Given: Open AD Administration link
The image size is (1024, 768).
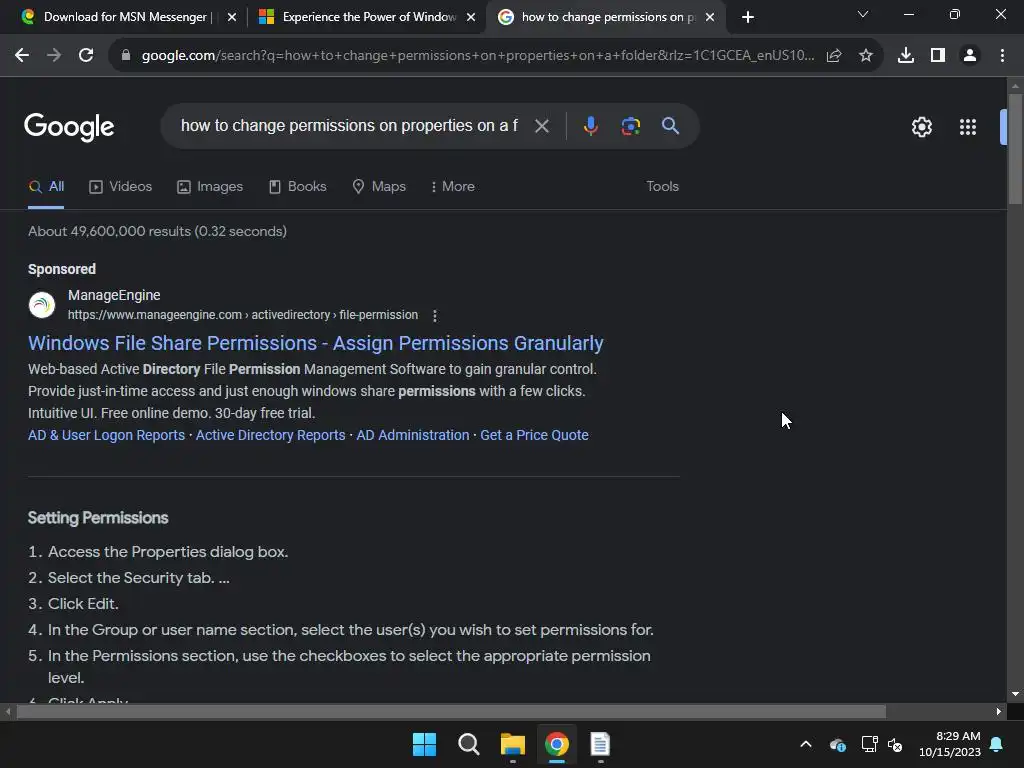Looking at the screenshot, I should [413, 436].
